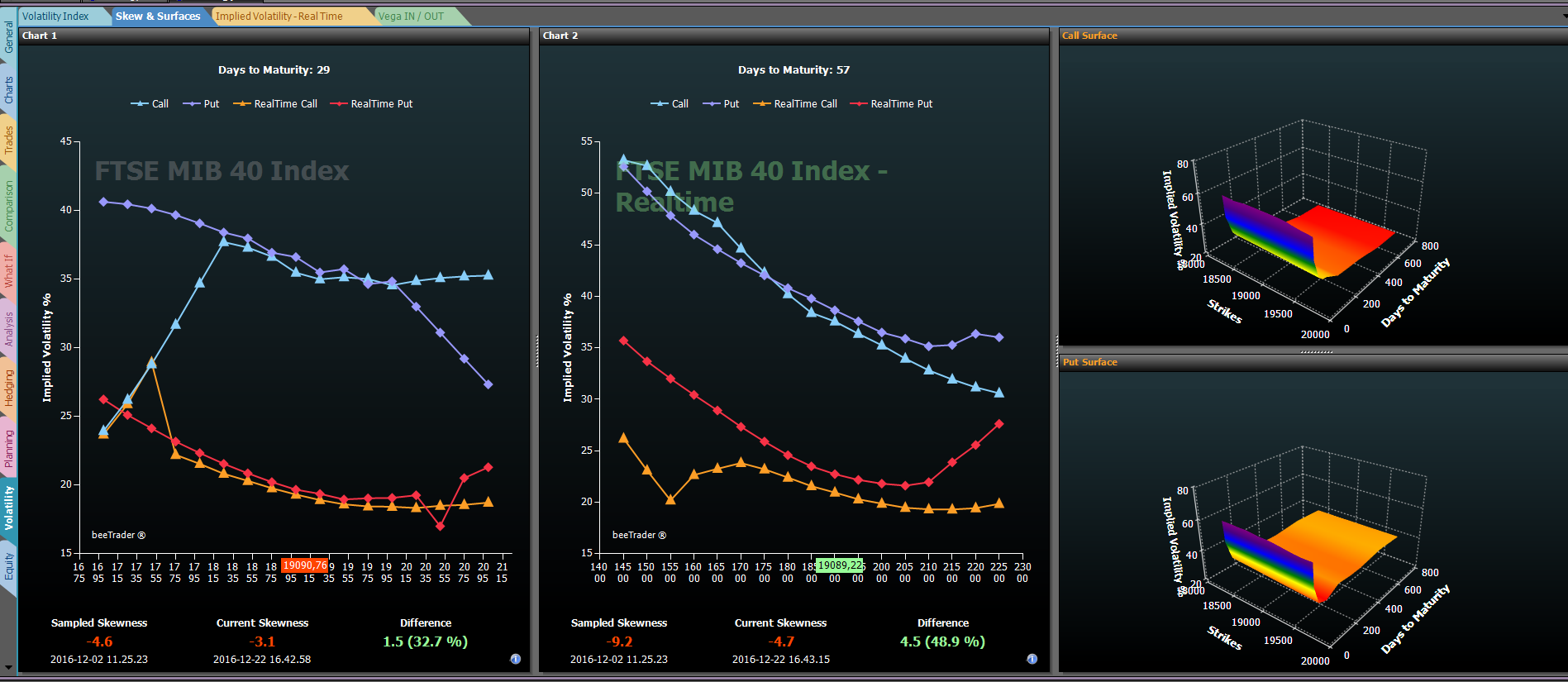
Task: Open the Trades side tab
Action: pos(8,141)
